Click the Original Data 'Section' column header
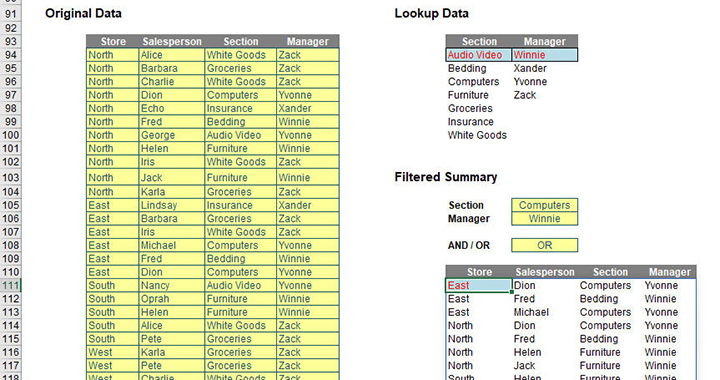Viewport: 720px width, 380px height. click(241, 41)
